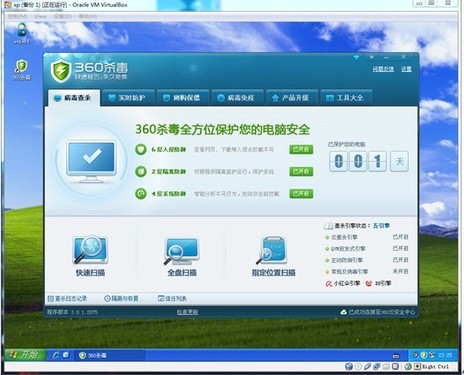The height and width of the screenshot is (375, 464).
Task: Click the Right Ctrl host key indicator
Action: tap(432, 367)
